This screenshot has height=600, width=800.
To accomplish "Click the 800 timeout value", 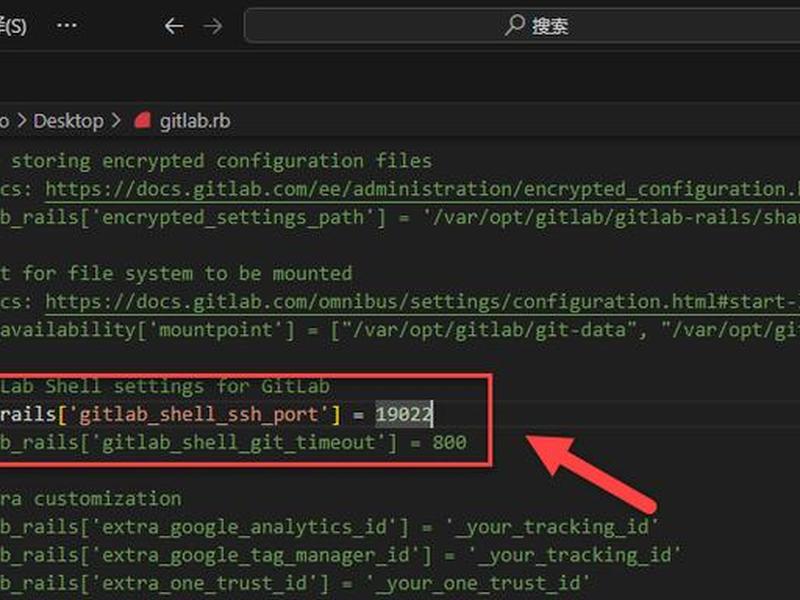I will [449, 442].
